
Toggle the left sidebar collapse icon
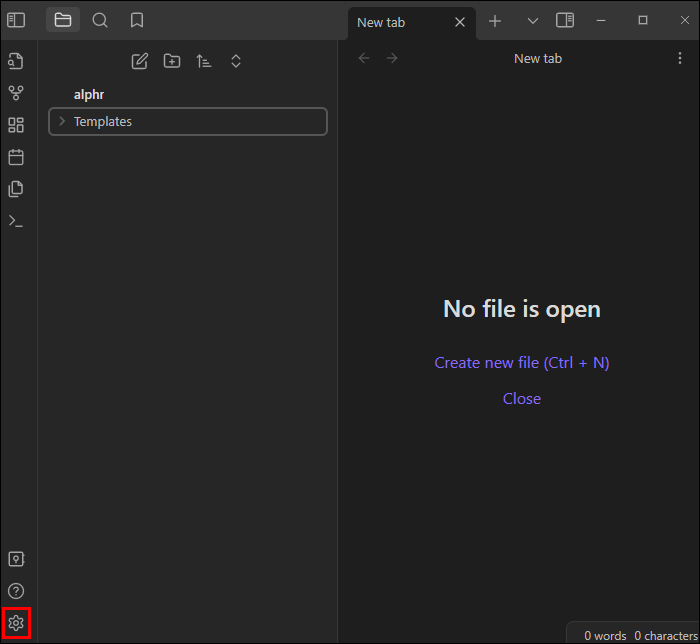click(x=16, y=20)
